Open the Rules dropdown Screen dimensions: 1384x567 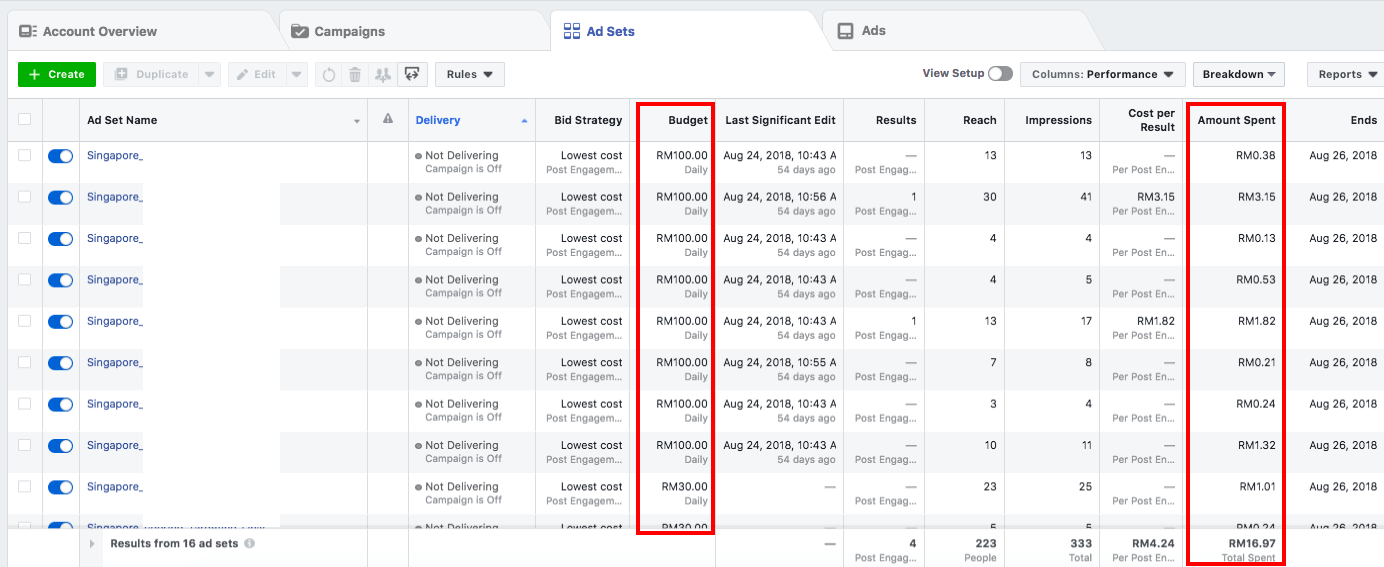[470, 75]
